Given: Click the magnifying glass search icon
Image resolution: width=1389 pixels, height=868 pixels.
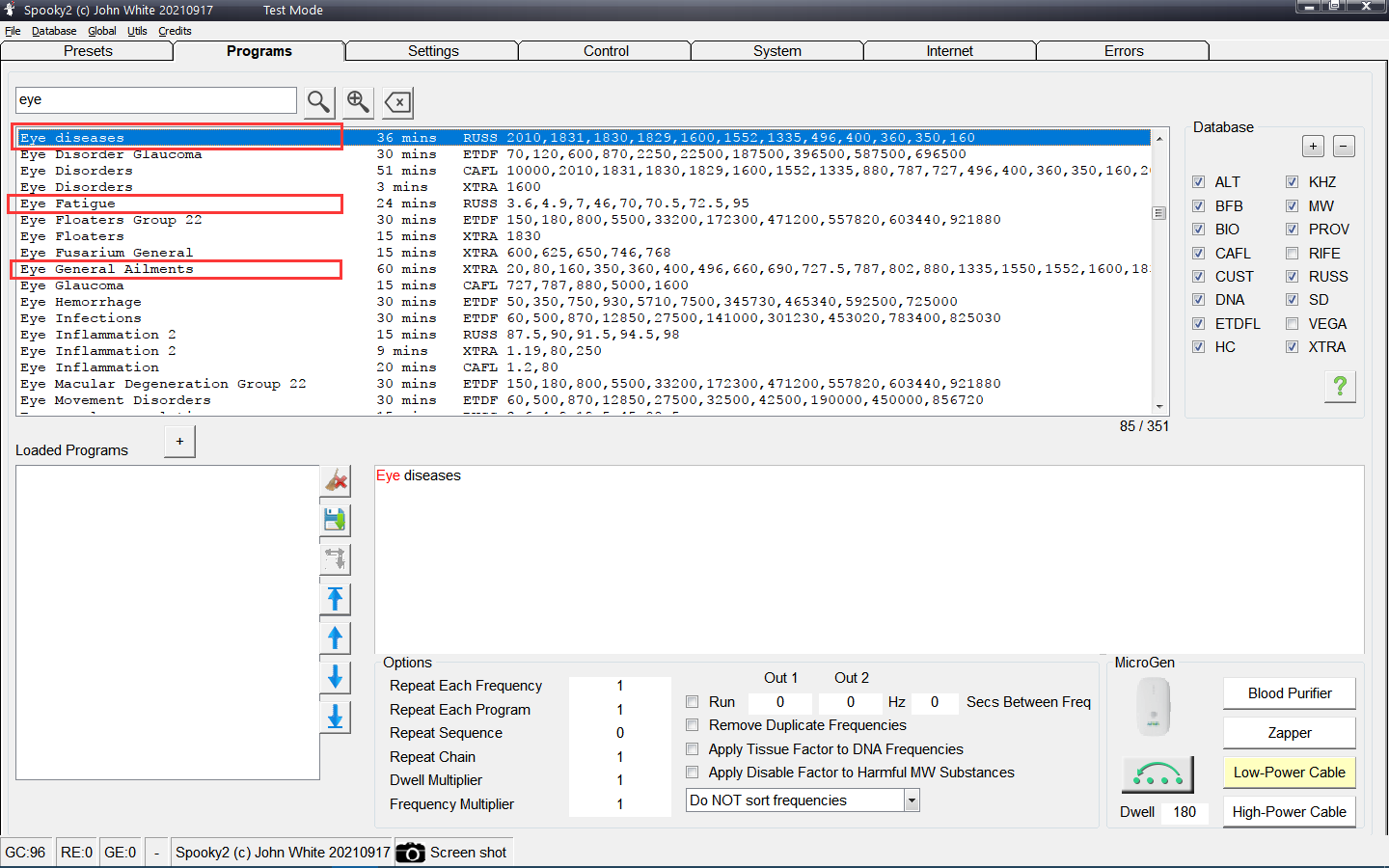Looking at the screenshot, I should coord(318,101).
